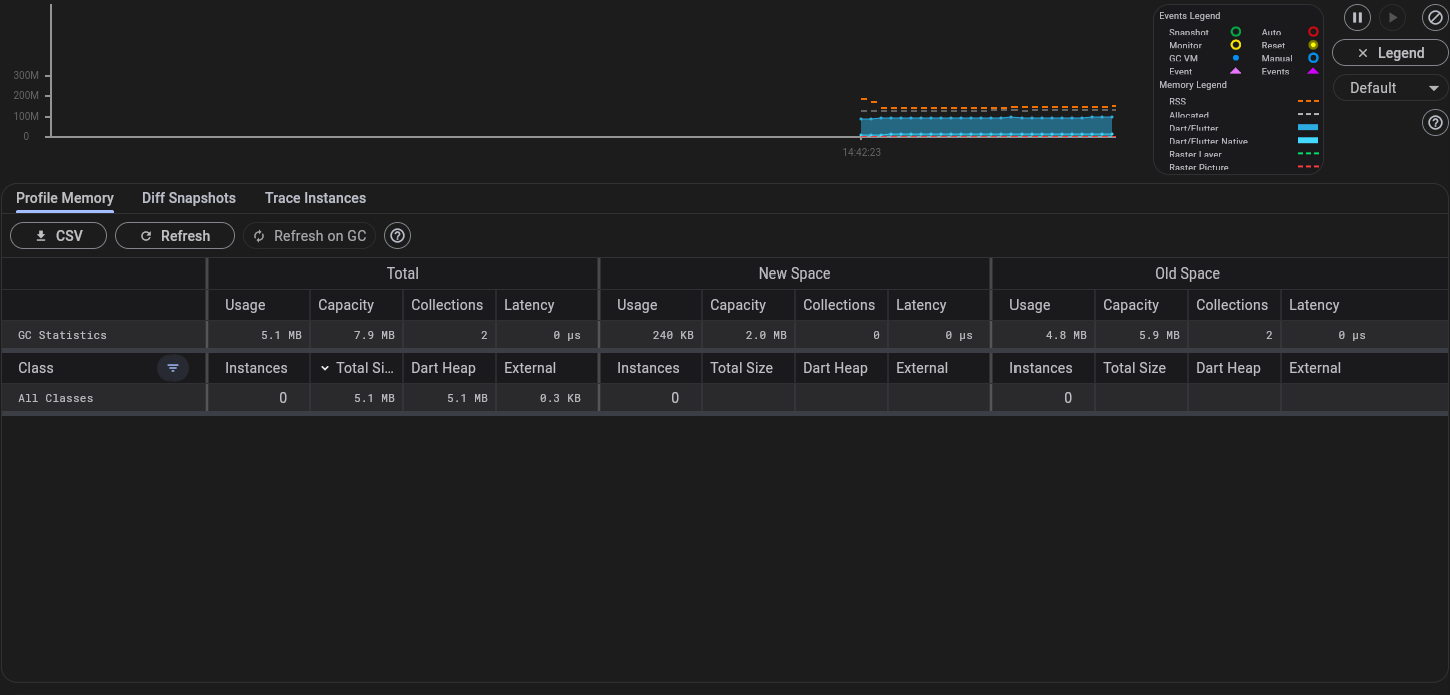
Task: Click the 240 KB new space usage
Action: [x=673, y=335]
